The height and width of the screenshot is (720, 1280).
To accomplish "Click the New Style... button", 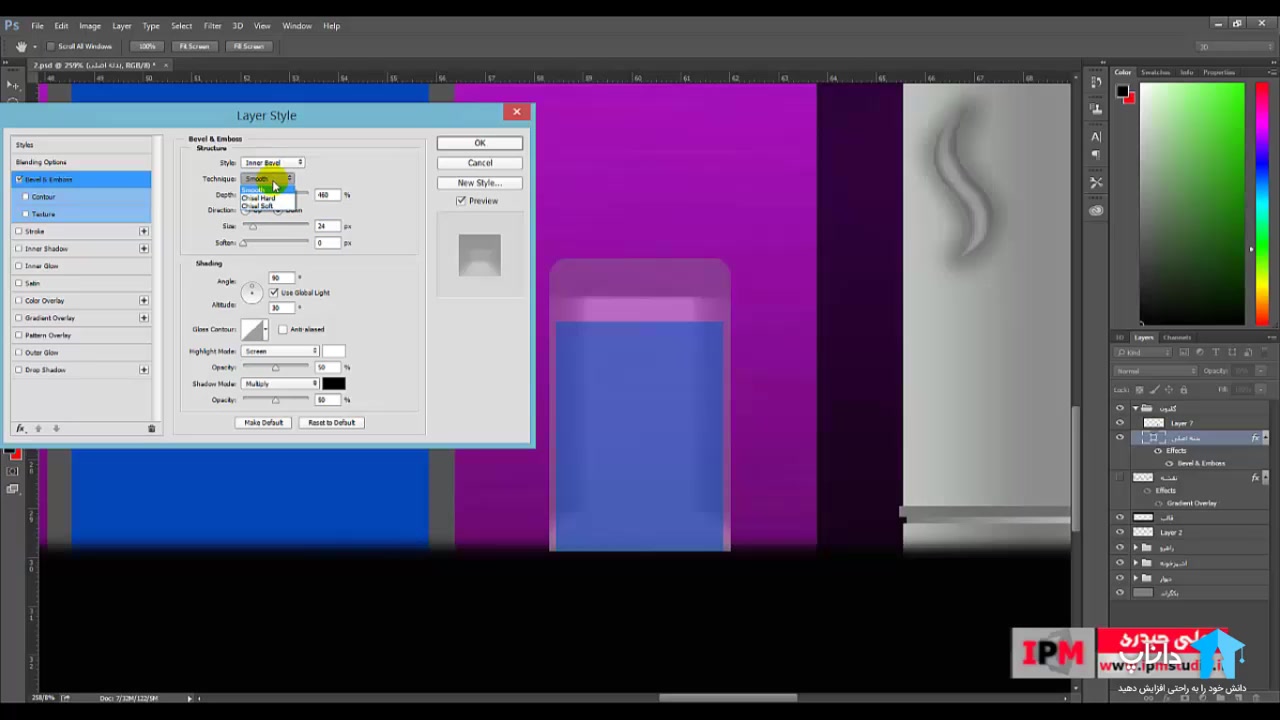I will pos(480,183).
